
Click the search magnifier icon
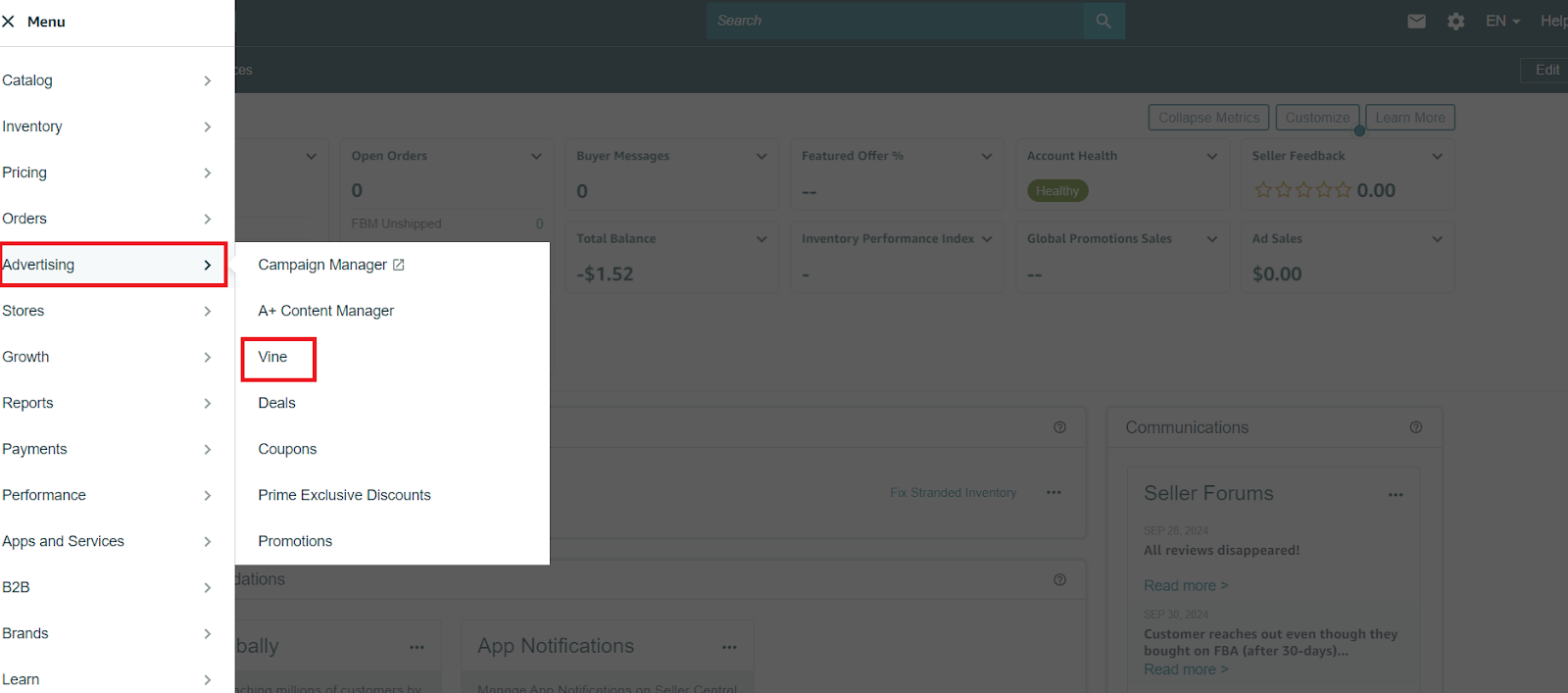(1103, 21)
